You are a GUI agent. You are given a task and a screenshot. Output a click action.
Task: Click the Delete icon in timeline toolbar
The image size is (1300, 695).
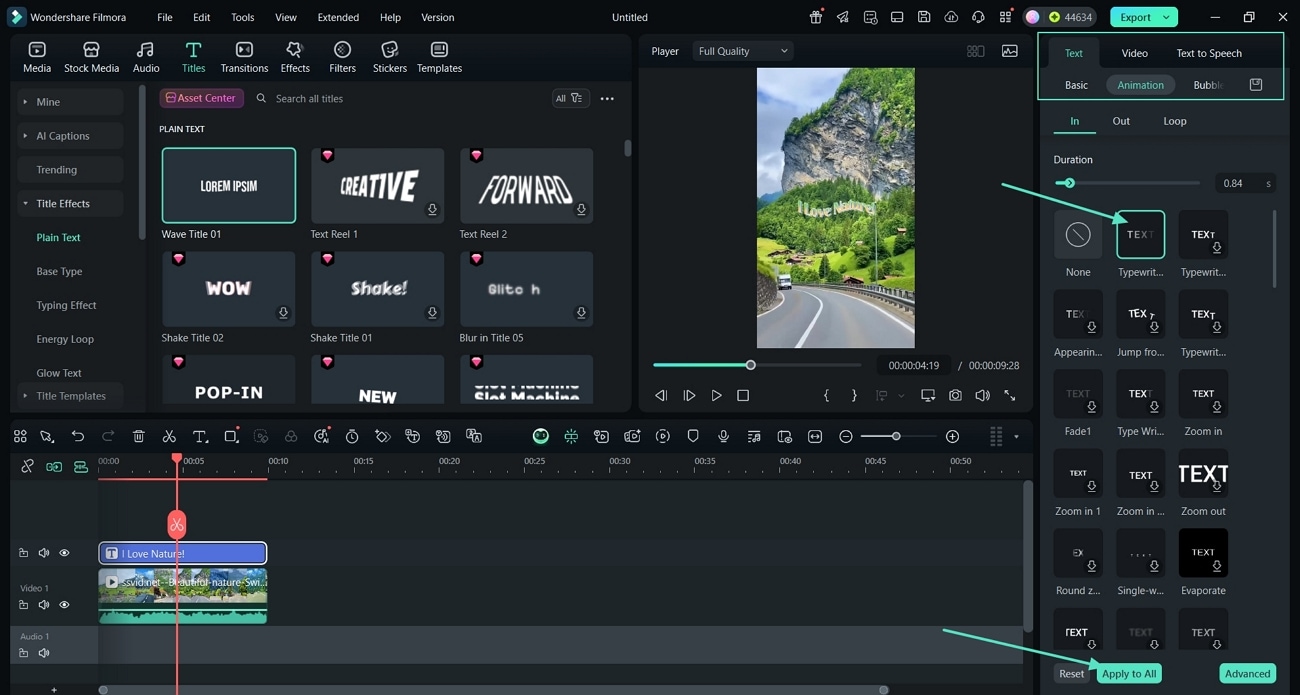point(139,436)
